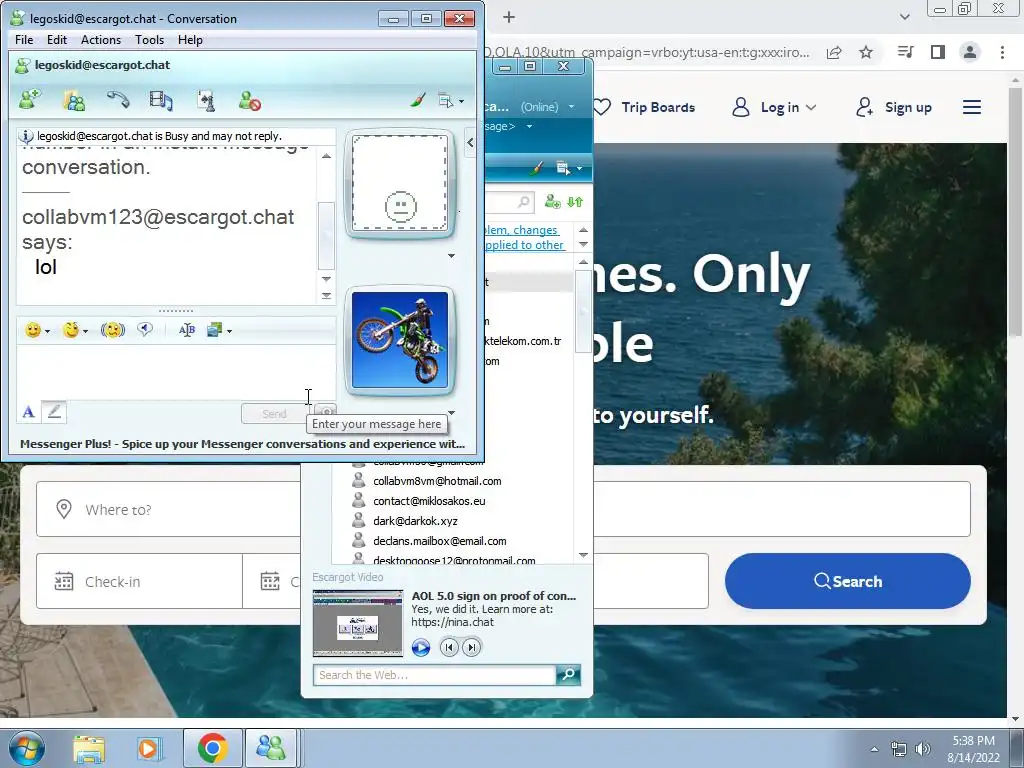Select contact contact@miklosakos.eu

(x=429, y=502)
